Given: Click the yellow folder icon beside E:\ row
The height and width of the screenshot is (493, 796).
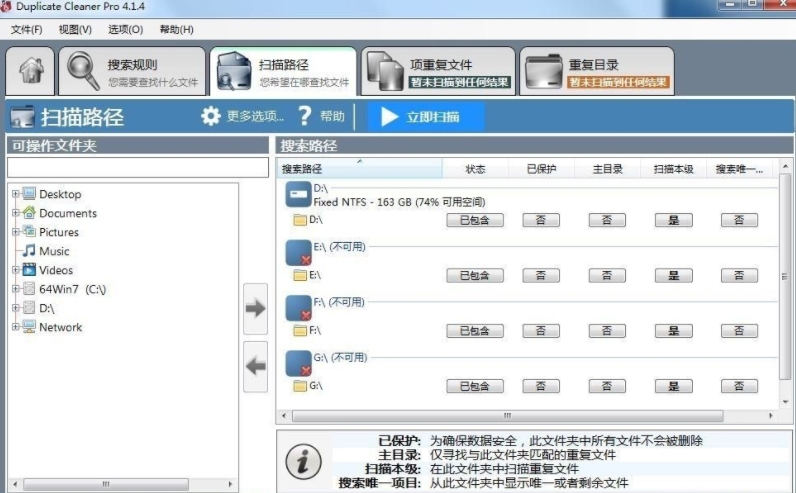Looking at the screenshot, I should click(x=300, y=275).
